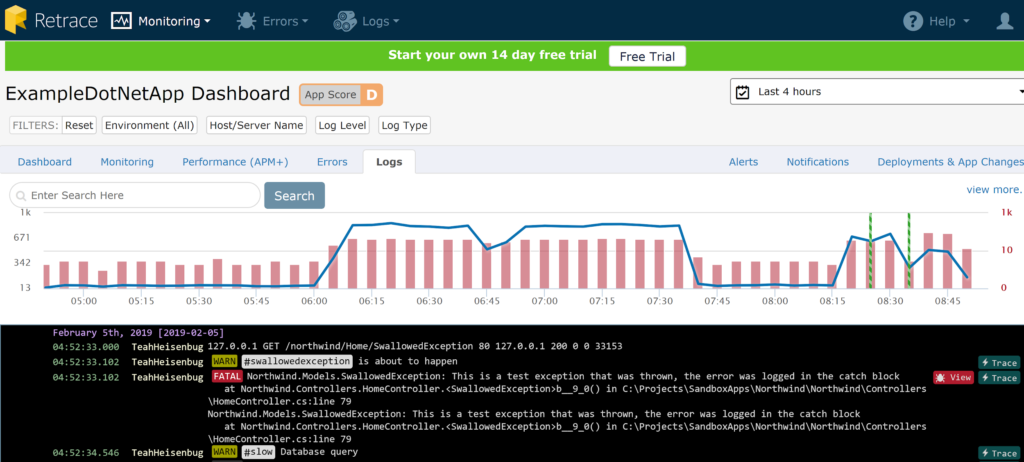The height and width of the screenshot is (462, 1024).
Task: Click the first green deployment marker near 08:30
Action: (x=871, y=250)
